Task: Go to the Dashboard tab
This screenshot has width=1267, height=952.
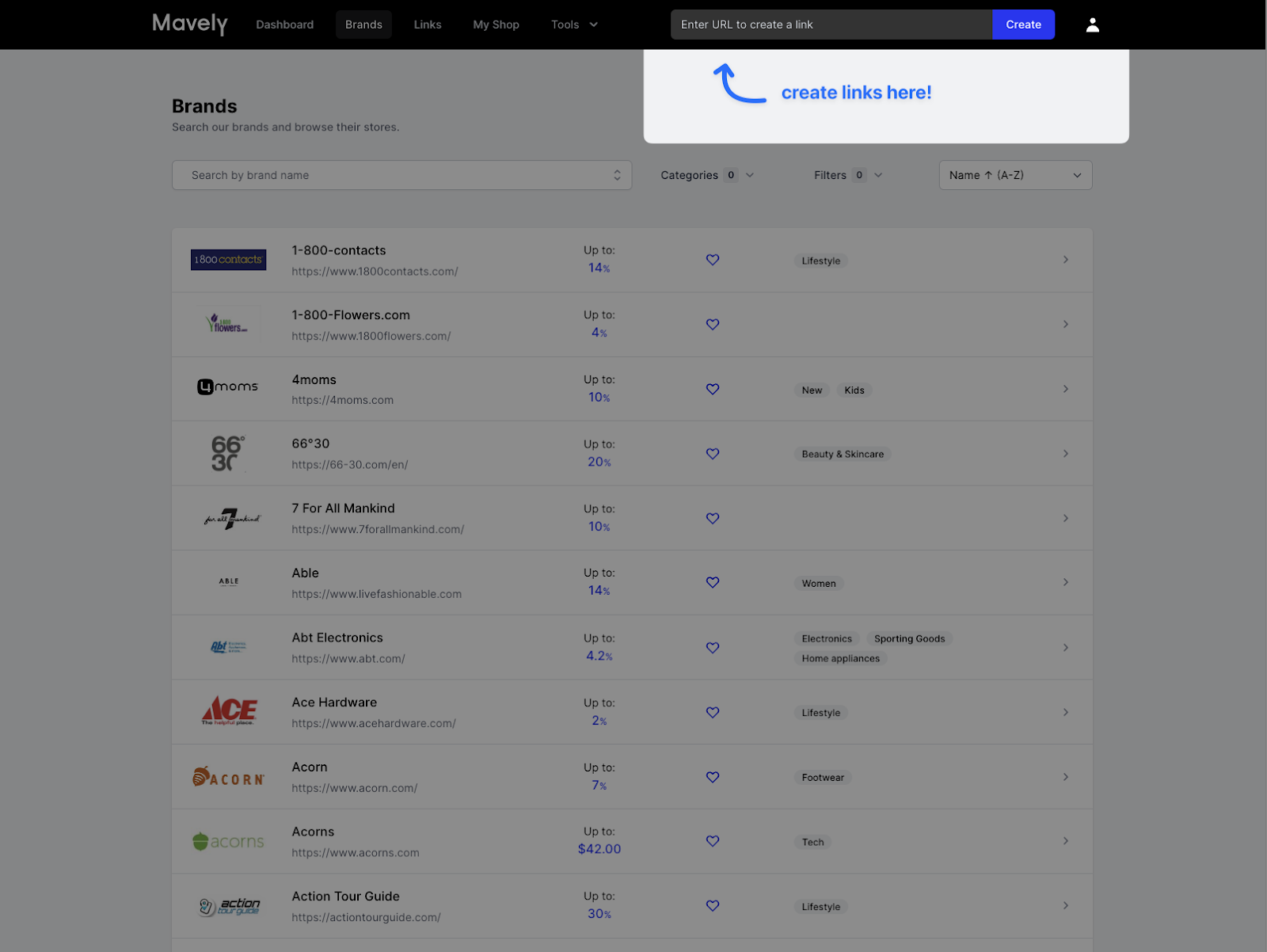Action: [x=284, y=25]
